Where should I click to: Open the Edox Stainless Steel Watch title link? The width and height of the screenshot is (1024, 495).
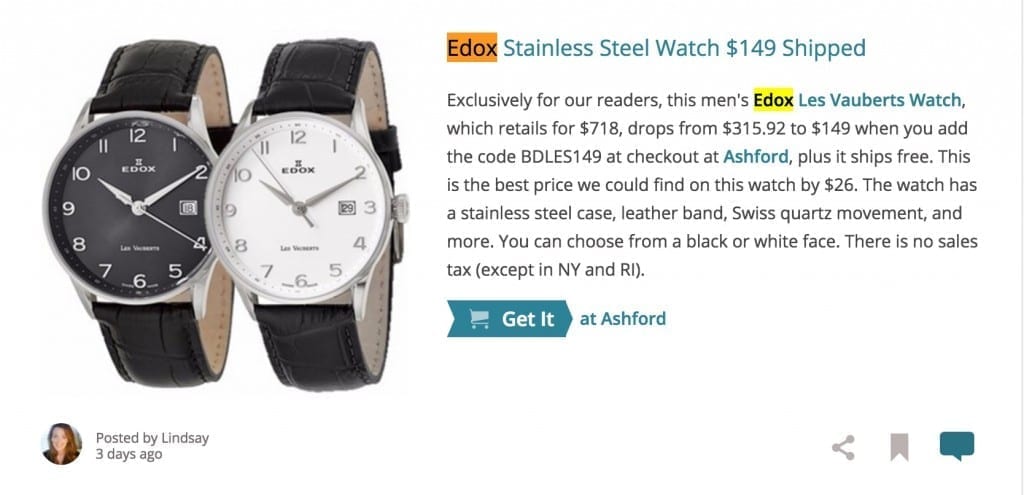[x=656, y=48]
